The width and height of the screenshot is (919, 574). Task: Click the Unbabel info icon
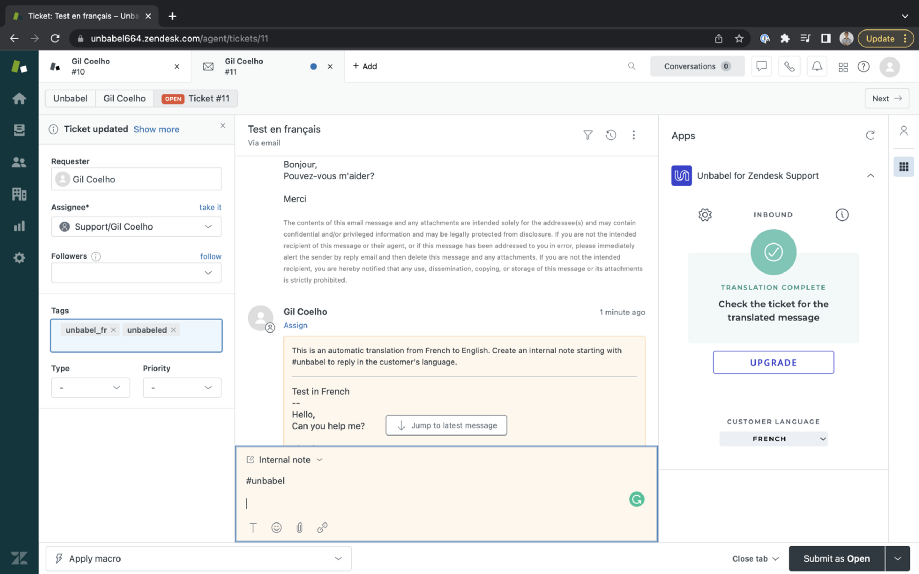pos(842,215)
